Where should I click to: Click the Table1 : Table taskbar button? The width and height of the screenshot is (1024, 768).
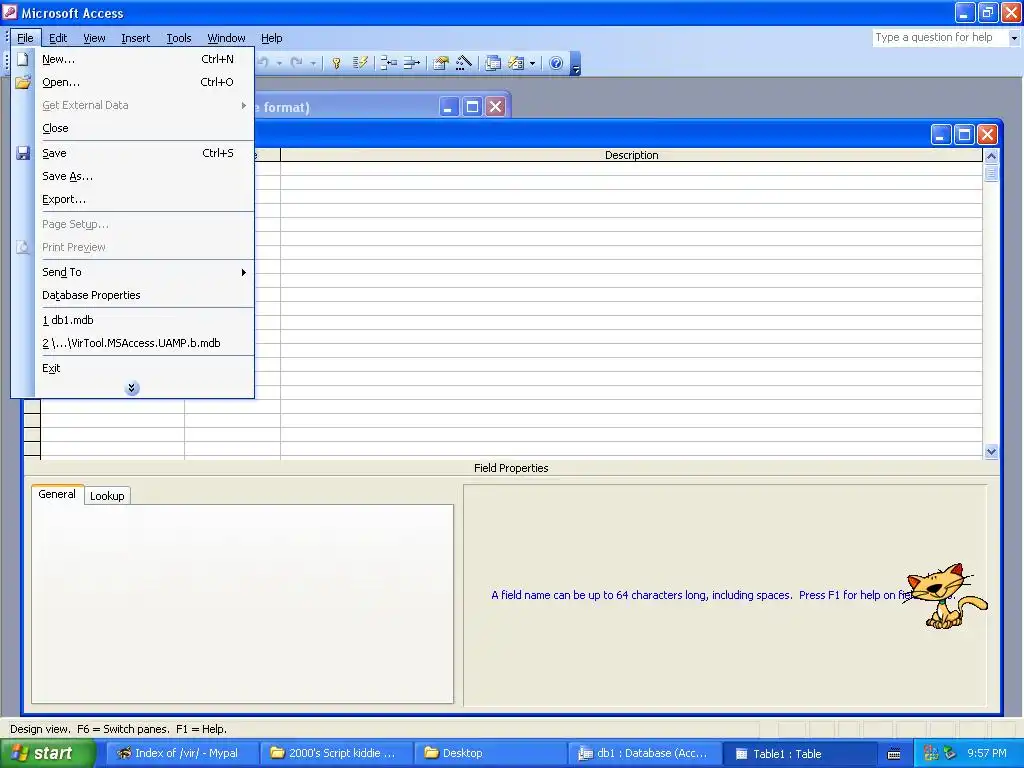799,754
